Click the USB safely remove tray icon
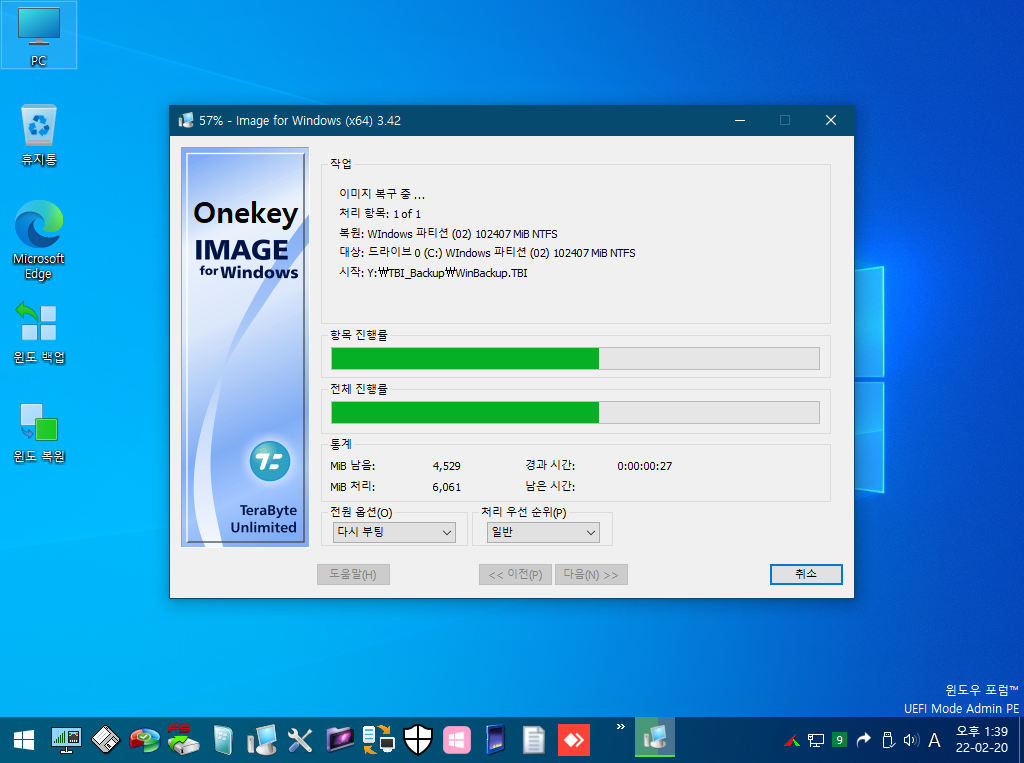This screenshot has height=763, width=1024. (887, 740)
